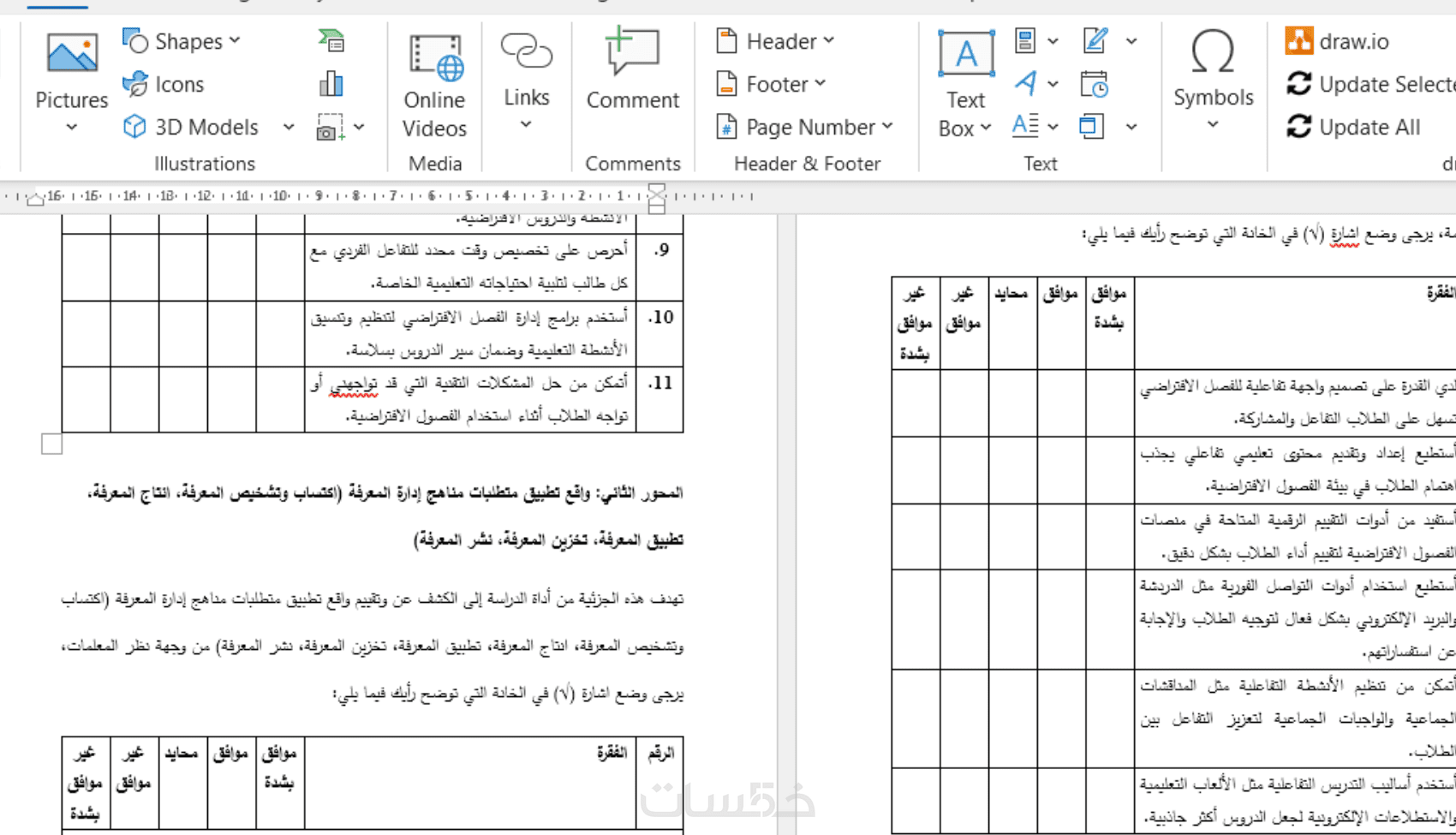Screen dimensions: 1456x835
Task: Expand the Signature Line dropdown arrow
Action: click(1131, 40)
